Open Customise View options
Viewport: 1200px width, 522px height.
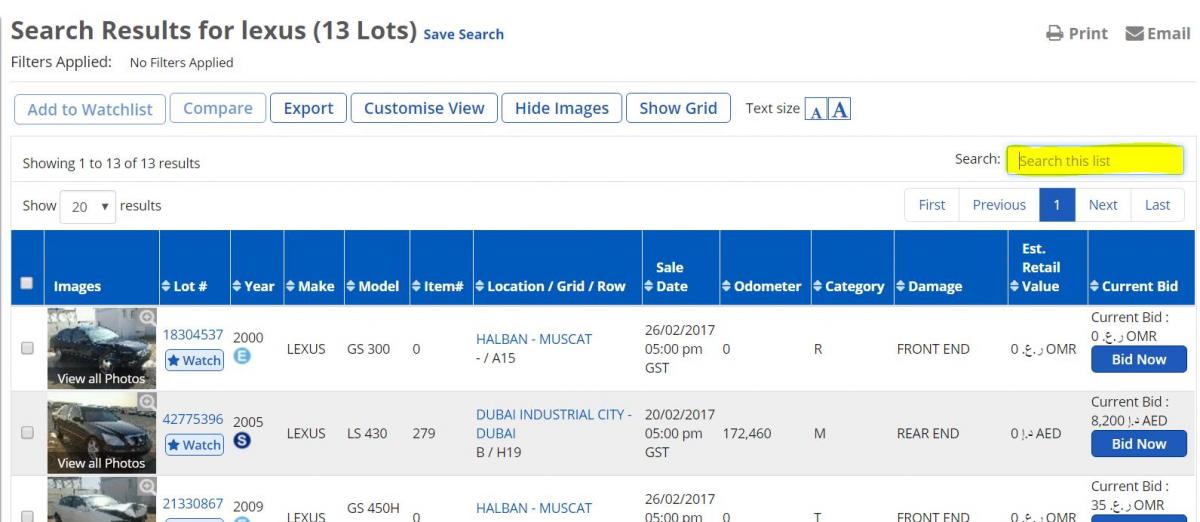pyautogui.click(x=424, y=109)
